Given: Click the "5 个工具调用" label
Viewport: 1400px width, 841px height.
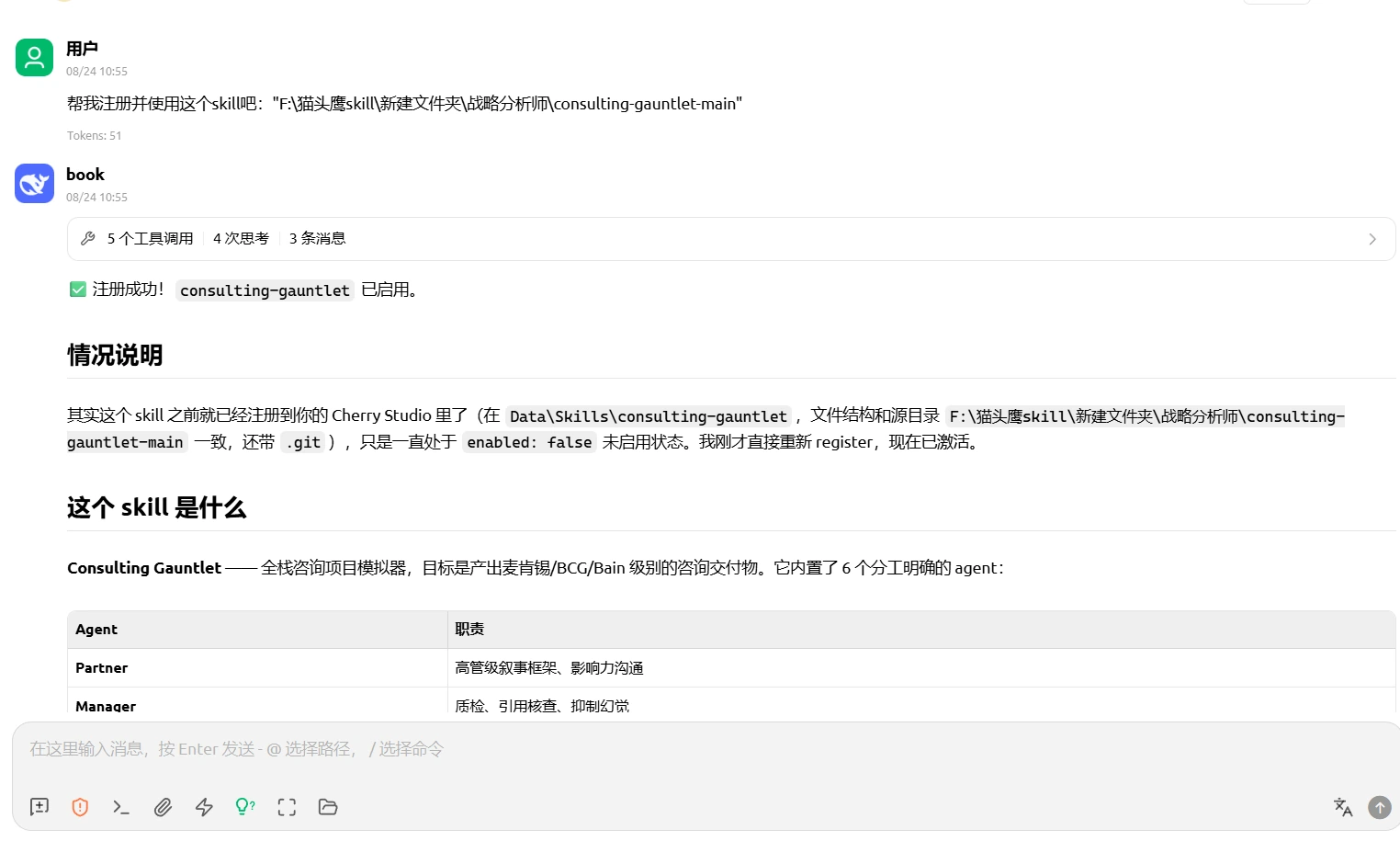Looking at the screenshot, I should [x=150, y=239].
